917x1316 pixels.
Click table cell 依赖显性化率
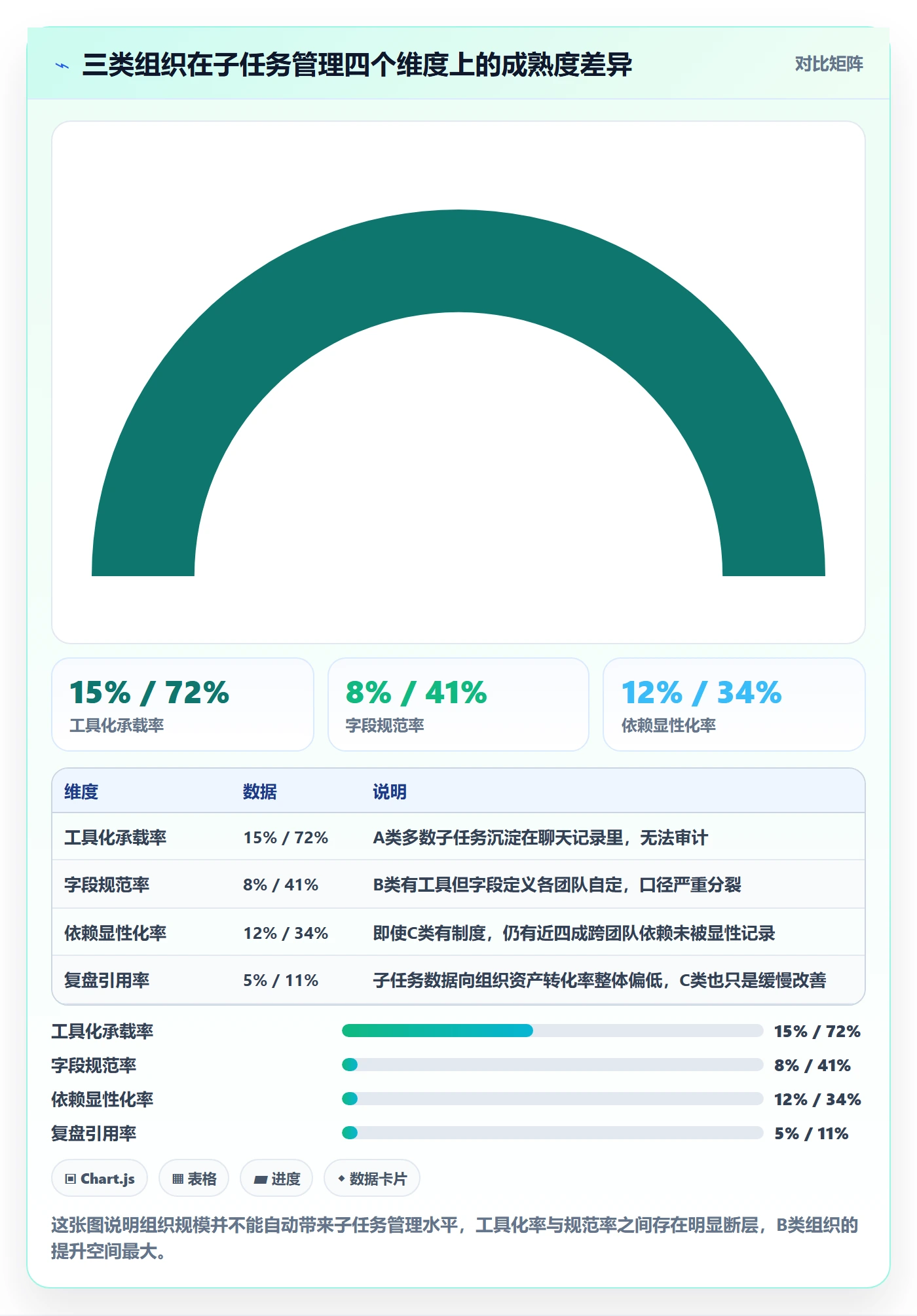(115, 933)
